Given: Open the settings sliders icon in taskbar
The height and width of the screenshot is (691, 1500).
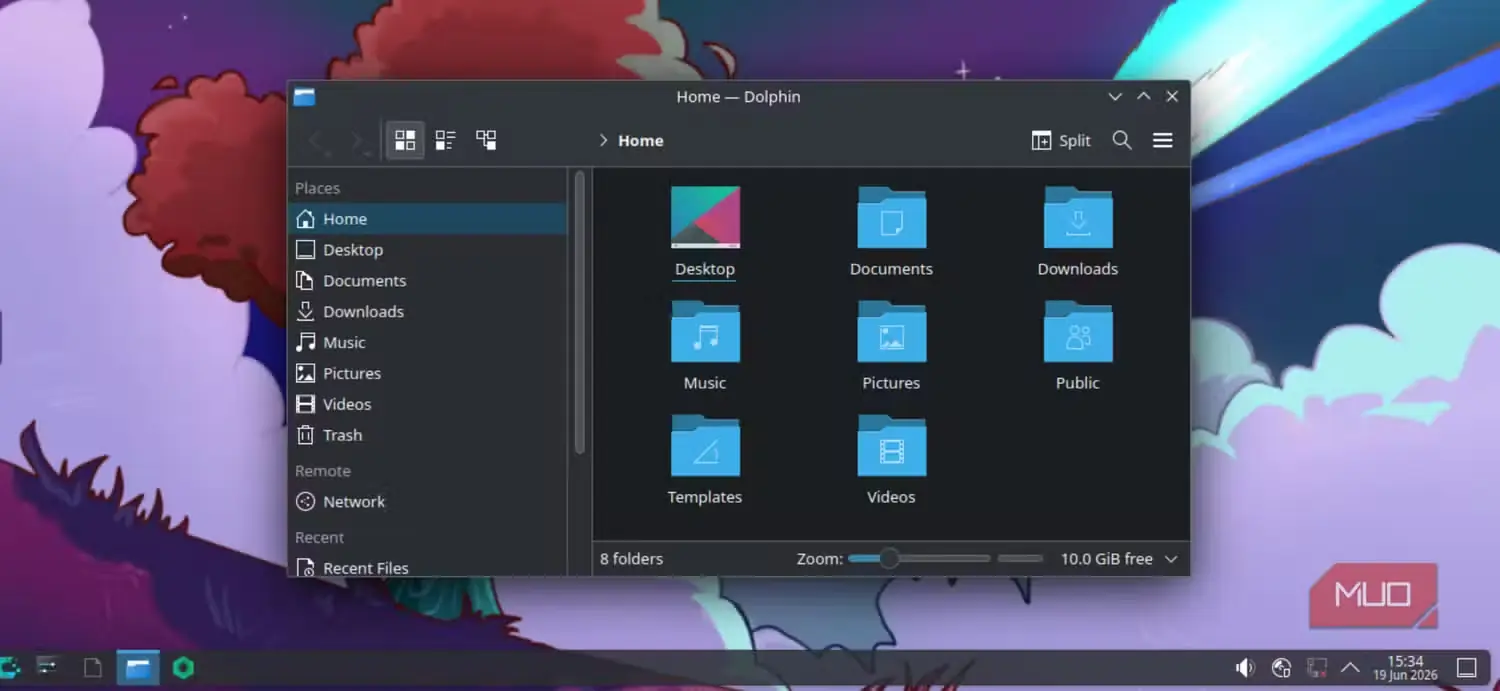Looking at the screenshot, I should point(47,667).
